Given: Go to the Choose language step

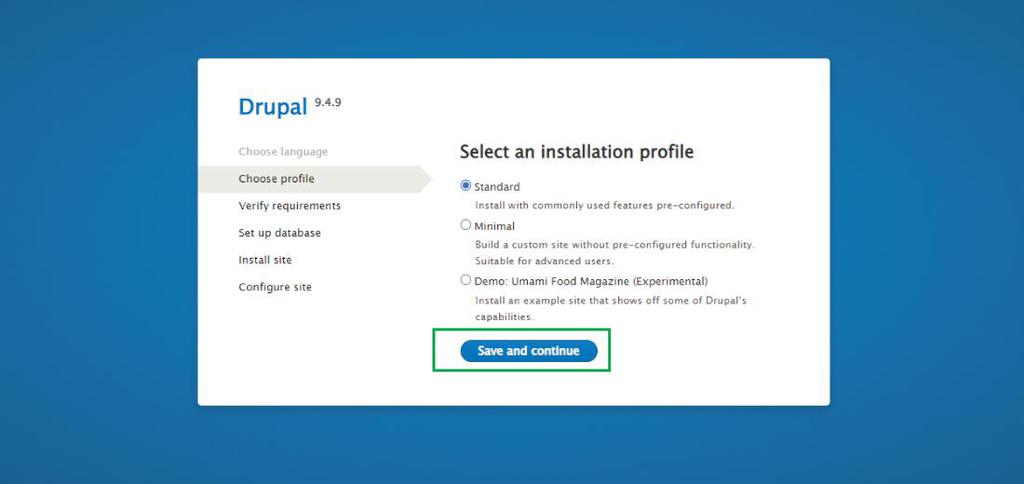Looking at the screenshot, I should point(283,152).
